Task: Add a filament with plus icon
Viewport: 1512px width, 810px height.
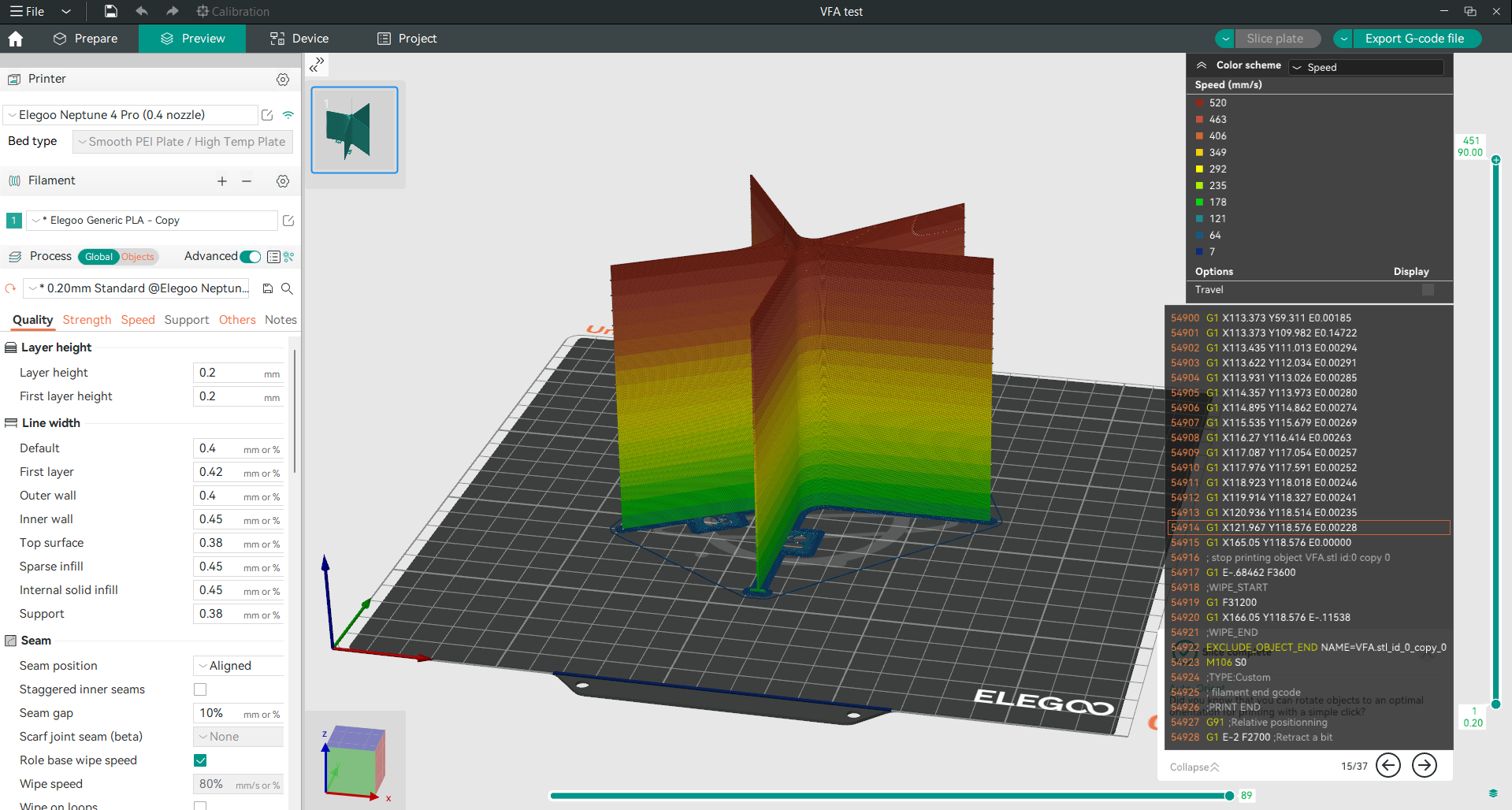Action: (222, 181)
